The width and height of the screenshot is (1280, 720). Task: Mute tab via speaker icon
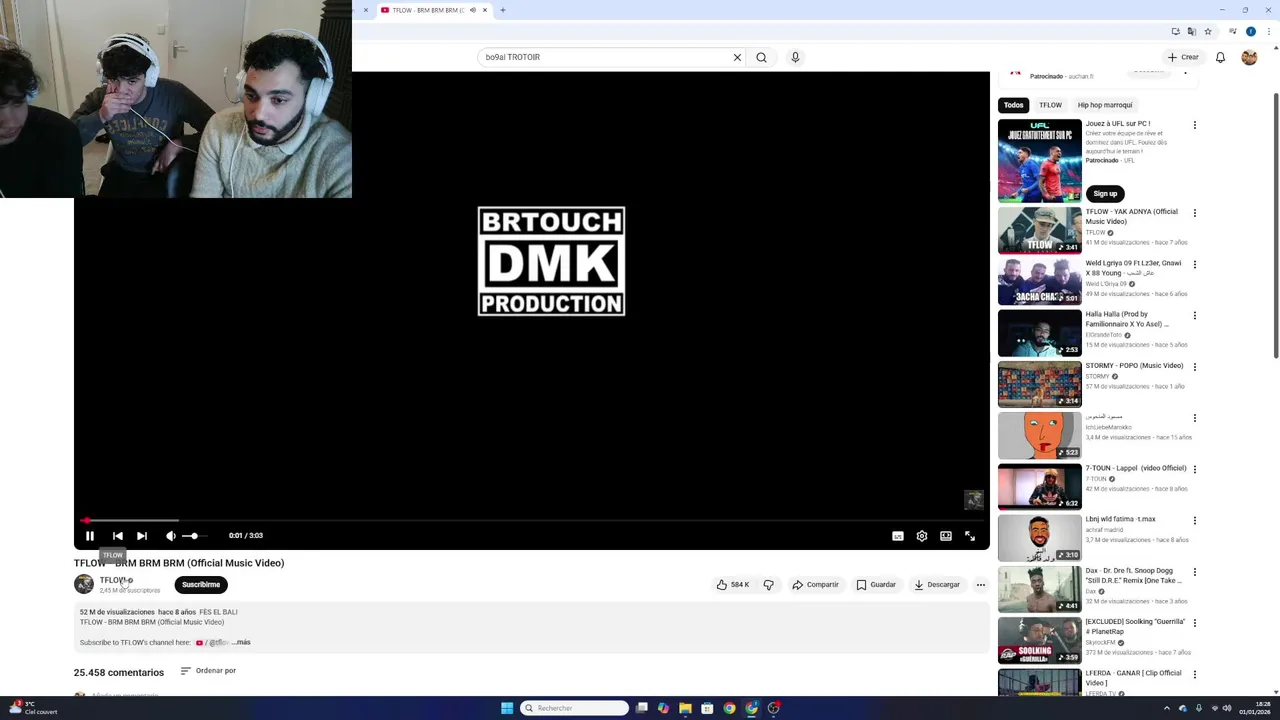click(x=473, y=10)
